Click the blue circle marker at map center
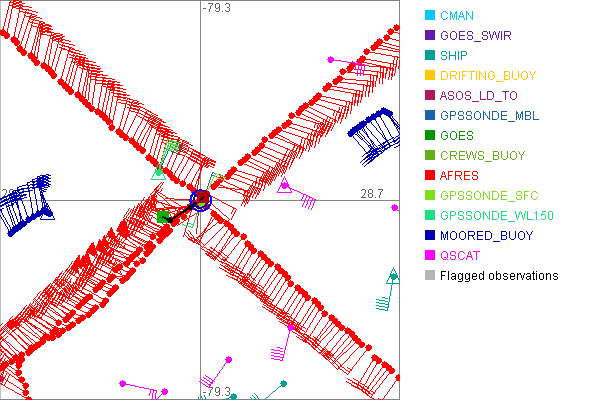The image size is (600, 400). pyautogui.click(x=201, y=200)
